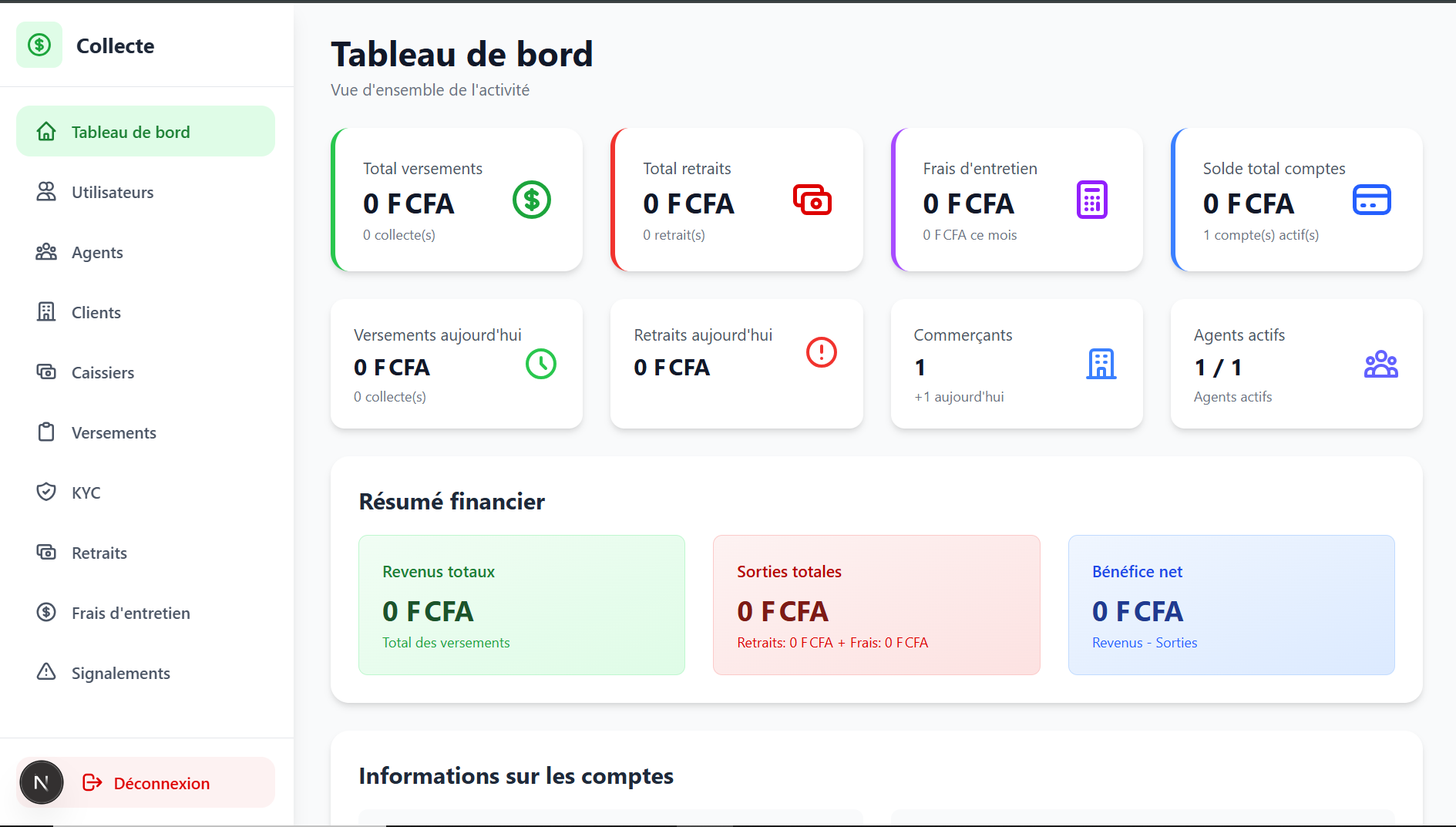
Task: Click the Versements clipboard icon
Action: [46, 432]
